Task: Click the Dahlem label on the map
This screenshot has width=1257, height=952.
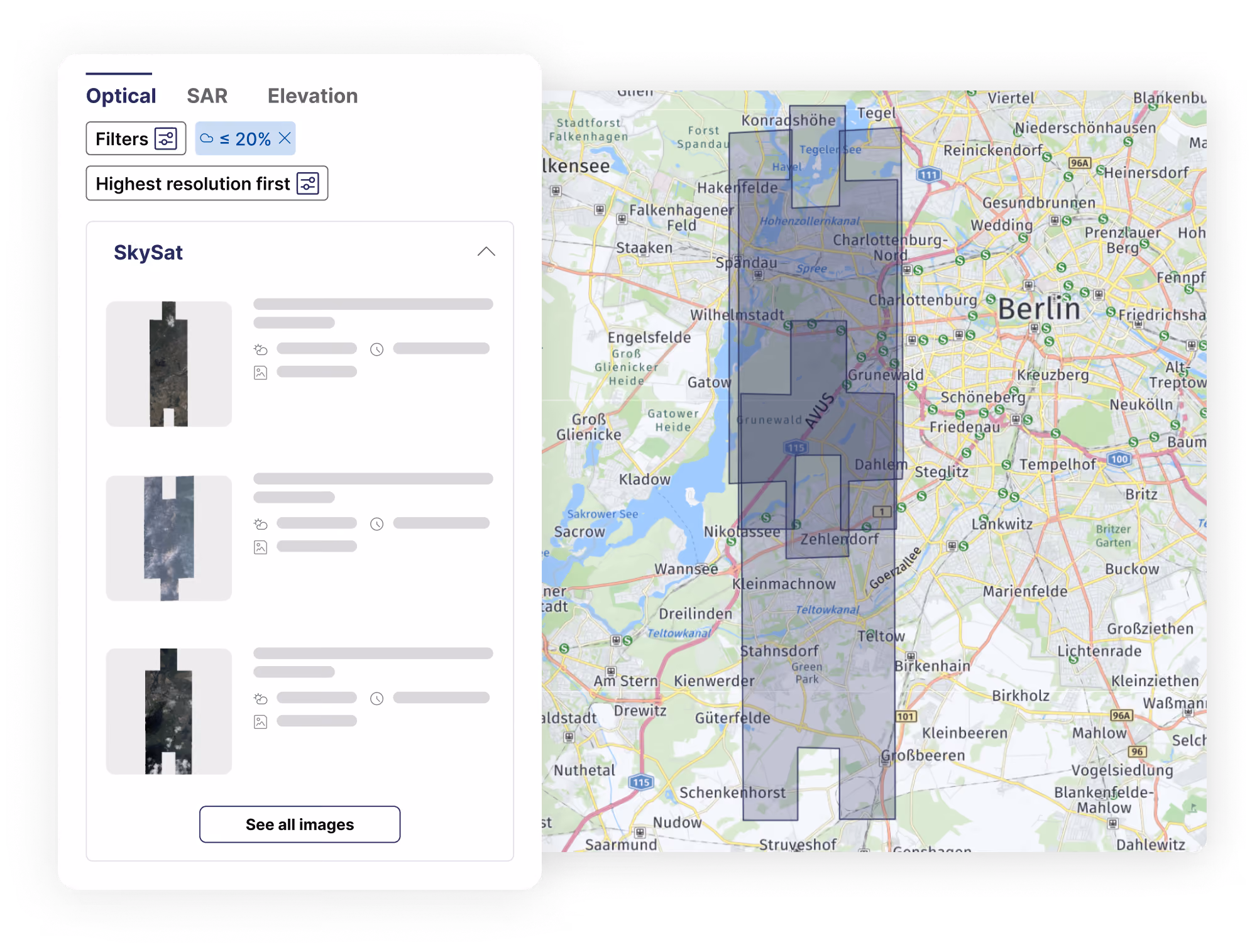Action: 881,464
